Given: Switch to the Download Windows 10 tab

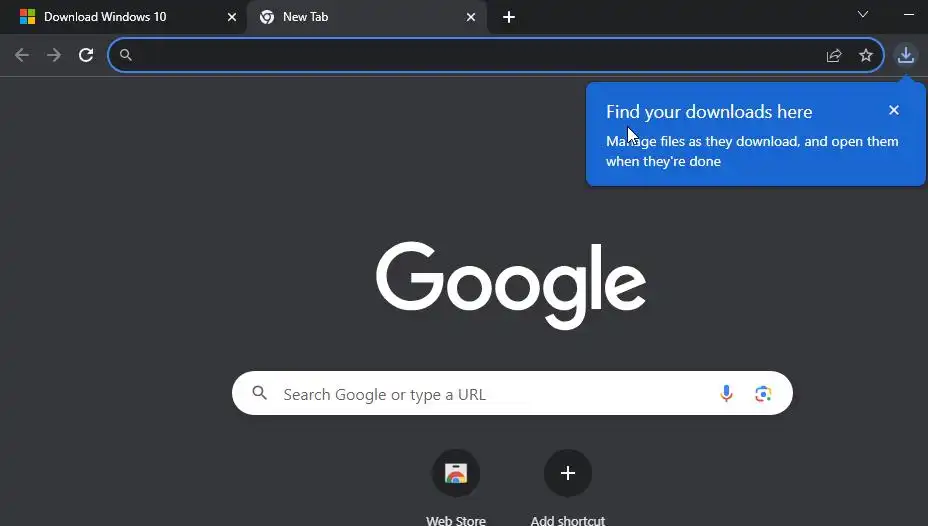Looking at the screenshot, I should pos(124,17).
